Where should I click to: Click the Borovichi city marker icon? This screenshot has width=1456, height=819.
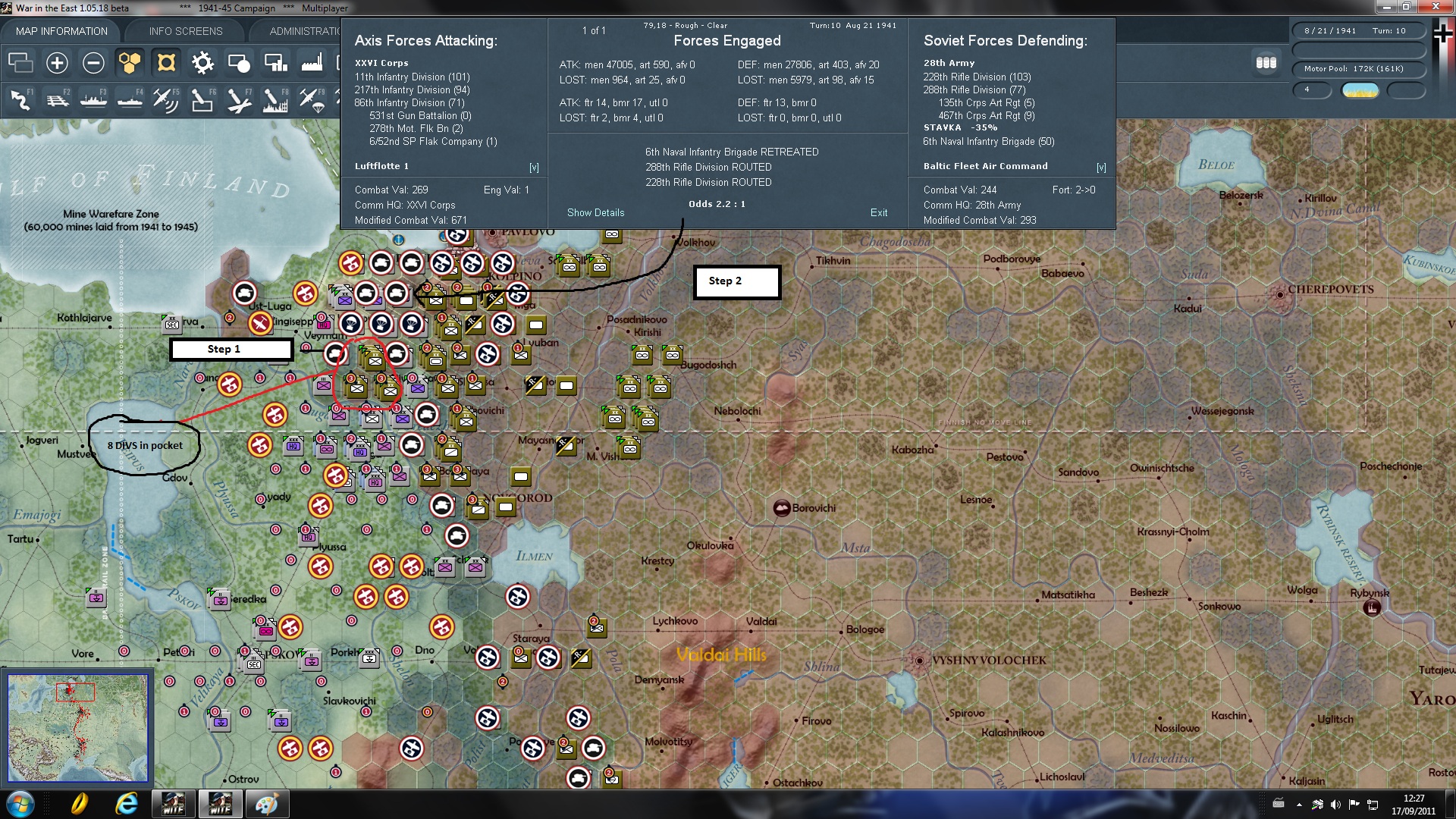(x=782, y=508)
